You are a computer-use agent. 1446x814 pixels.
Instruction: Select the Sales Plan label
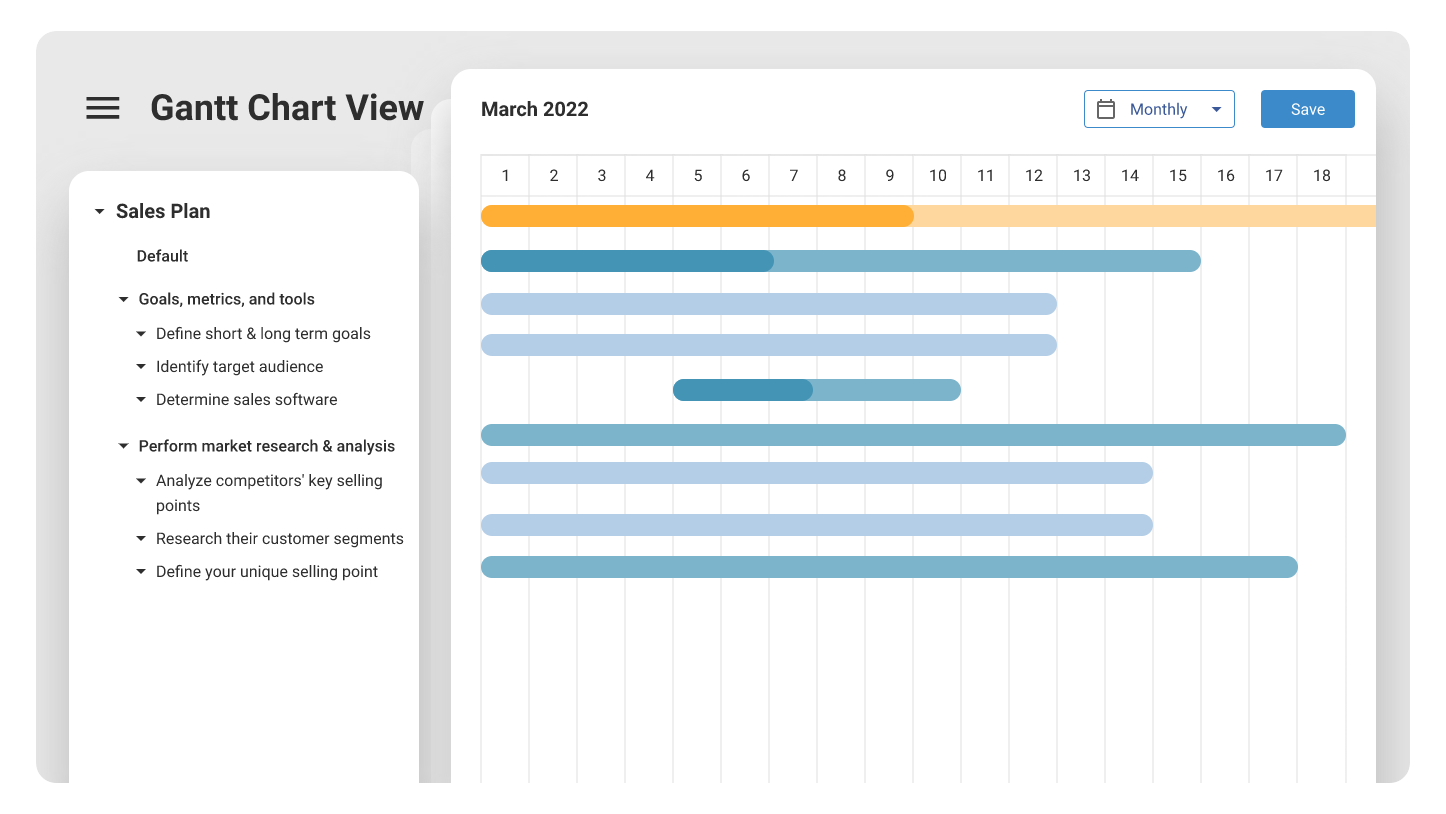click(163, 211)
